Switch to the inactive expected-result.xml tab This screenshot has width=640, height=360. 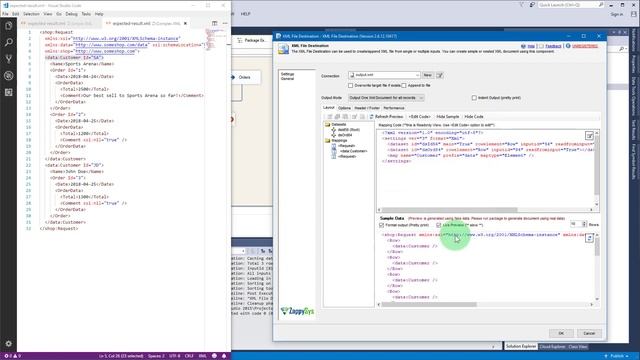pyautogui.click(x=59, y=23)
